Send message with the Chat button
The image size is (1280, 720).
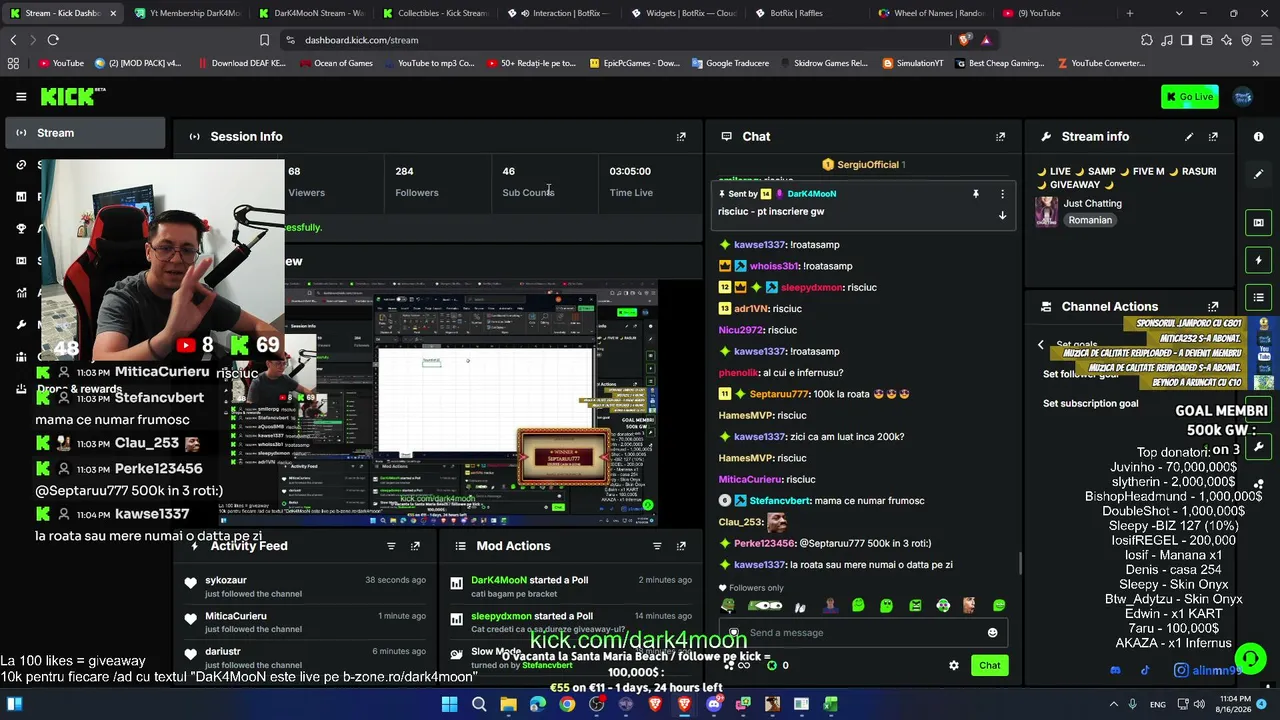click(989, 665)
